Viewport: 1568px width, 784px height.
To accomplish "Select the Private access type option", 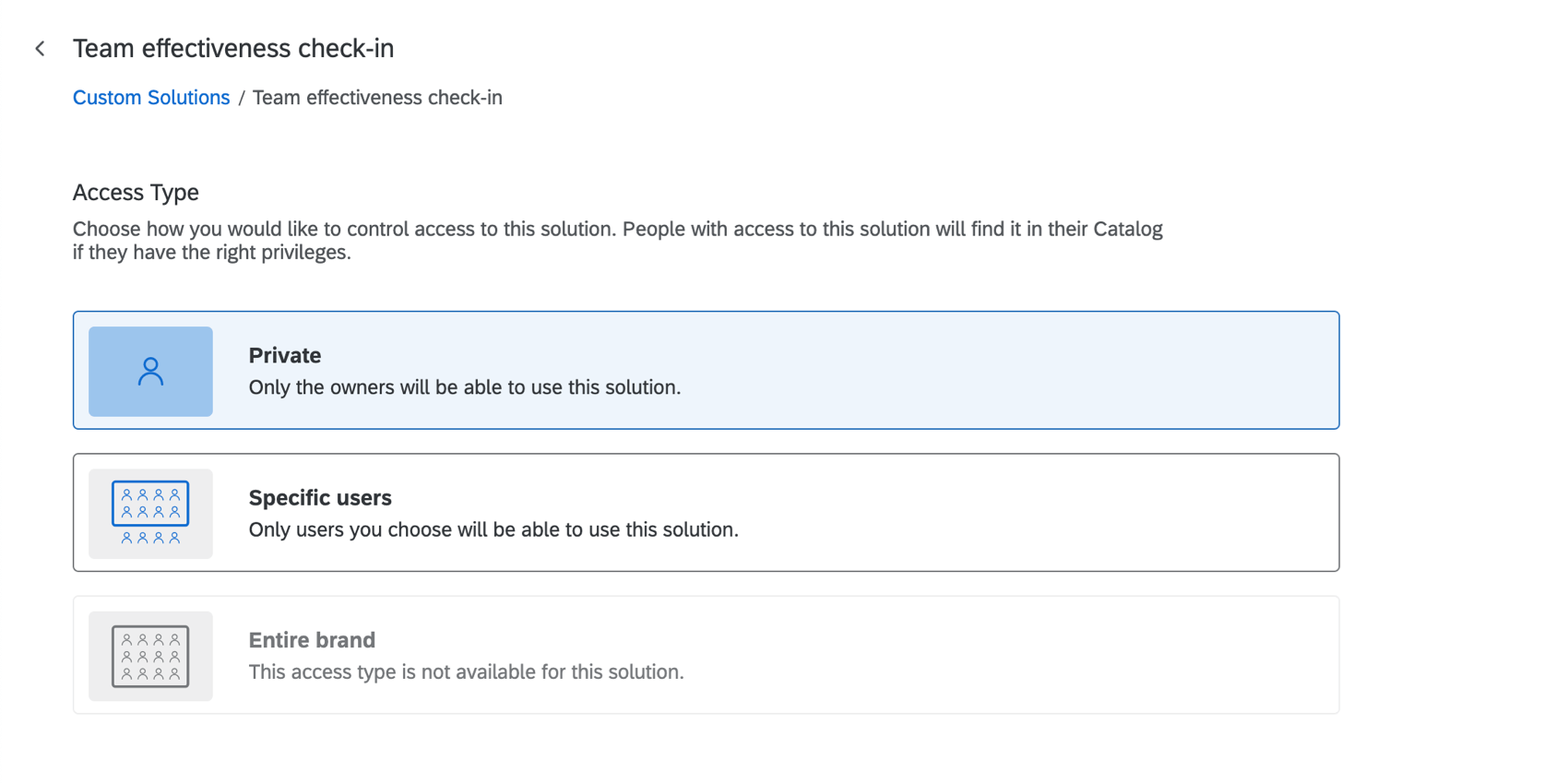I will 706,370.
